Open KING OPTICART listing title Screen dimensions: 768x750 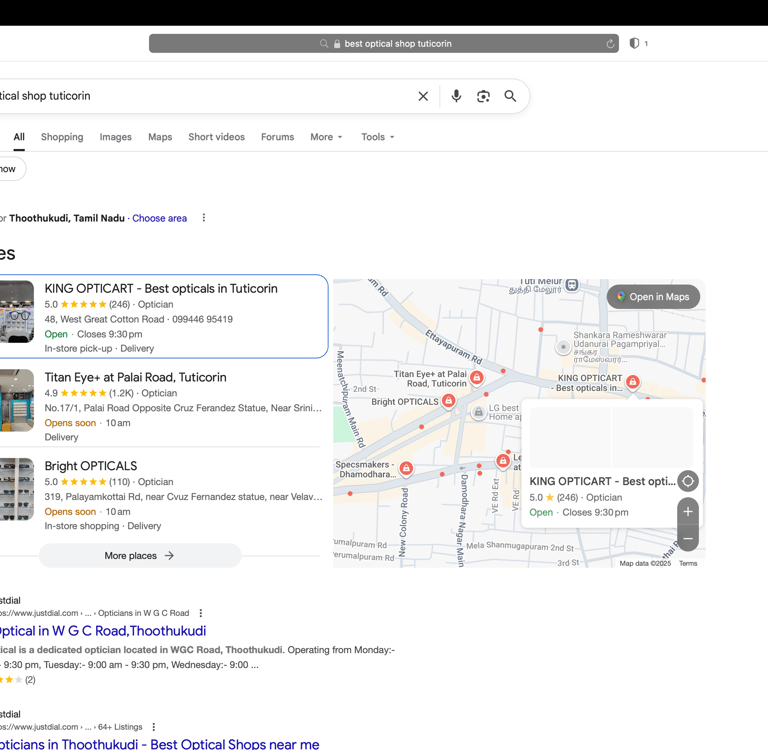click(161, 289)
